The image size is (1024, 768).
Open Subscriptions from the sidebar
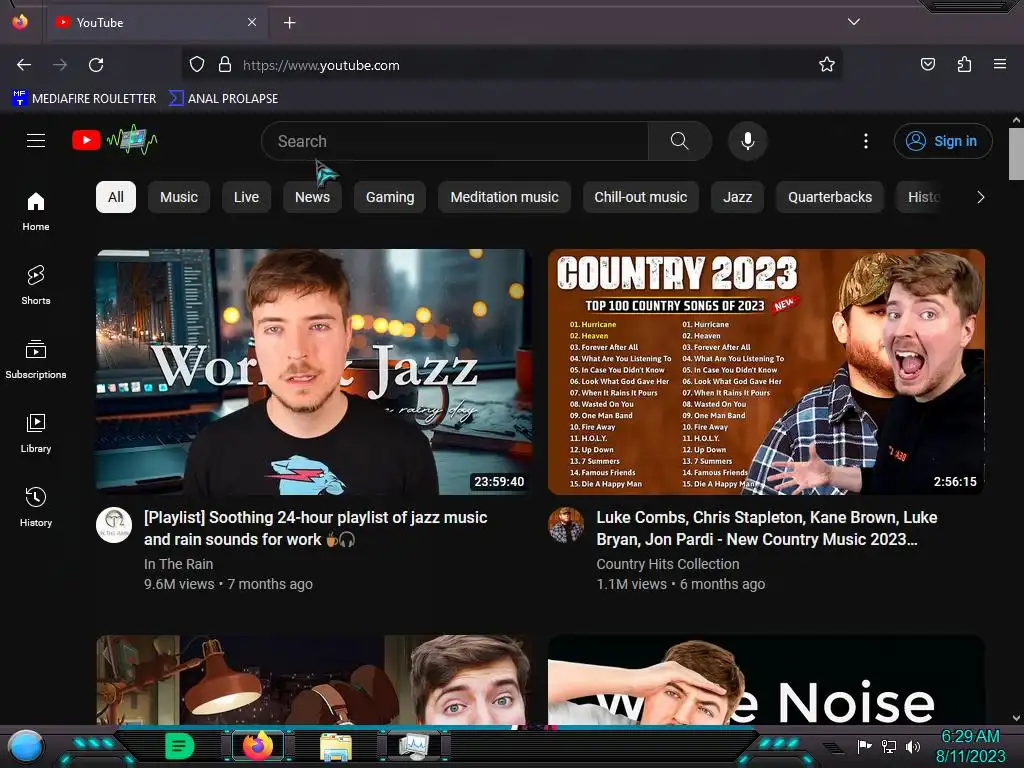coord(36,359)
